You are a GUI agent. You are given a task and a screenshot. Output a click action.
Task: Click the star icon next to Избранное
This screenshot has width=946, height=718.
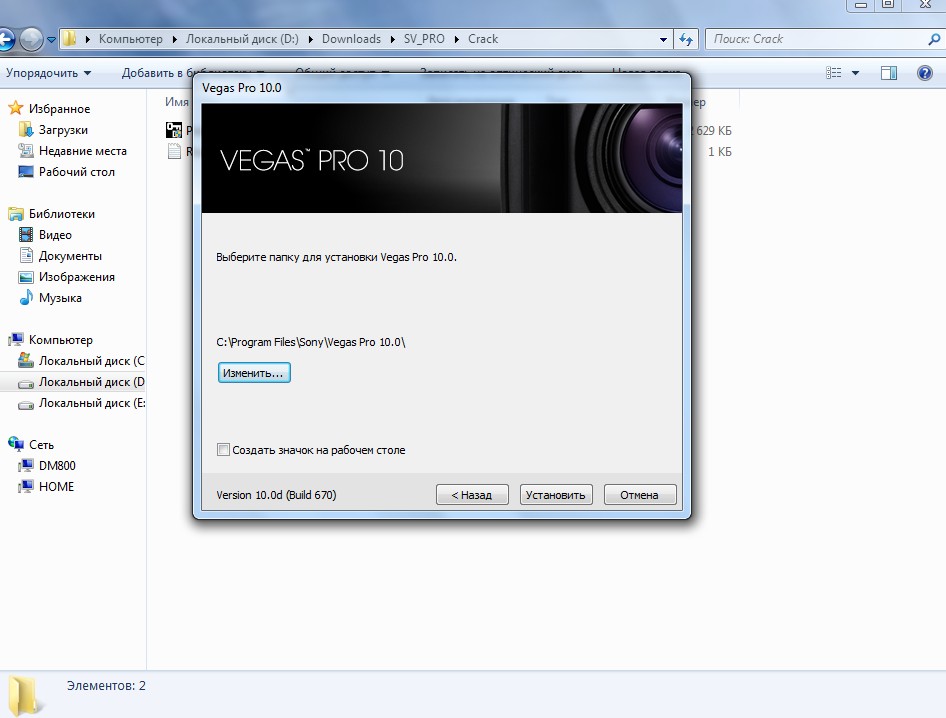pos(16,108)
